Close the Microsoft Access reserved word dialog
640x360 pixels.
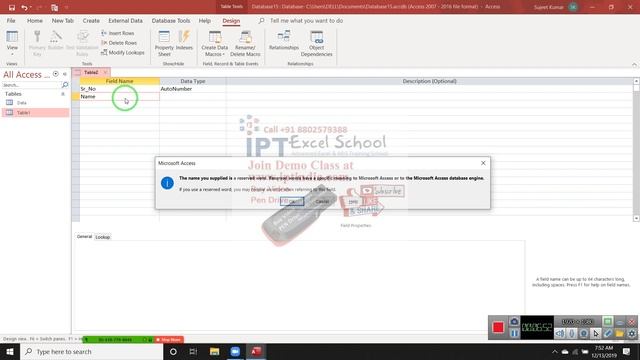point(483,163)
